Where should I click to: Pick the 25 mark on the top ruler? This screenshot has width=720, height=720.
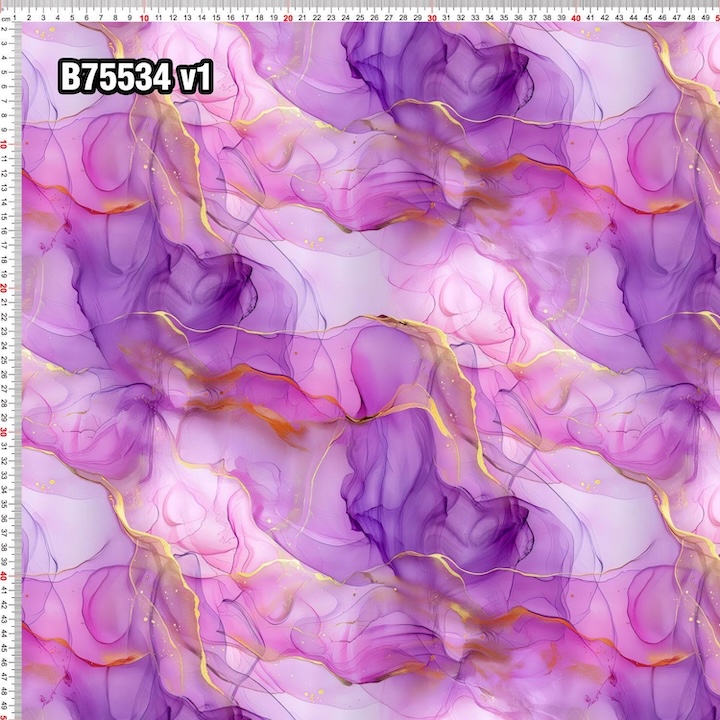tap(360, 17)
